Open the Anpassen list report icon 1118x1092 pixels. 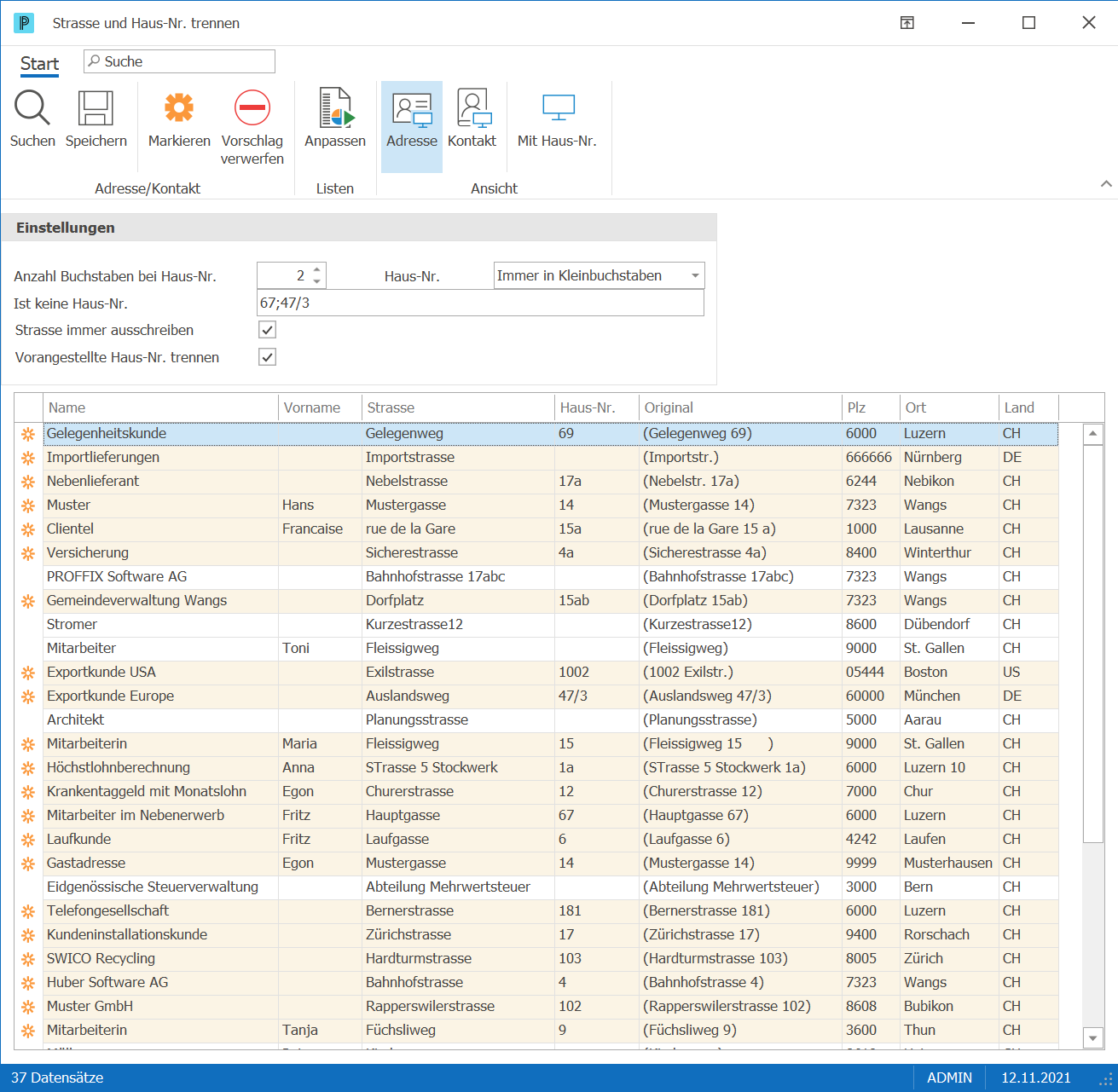(335, 108)
